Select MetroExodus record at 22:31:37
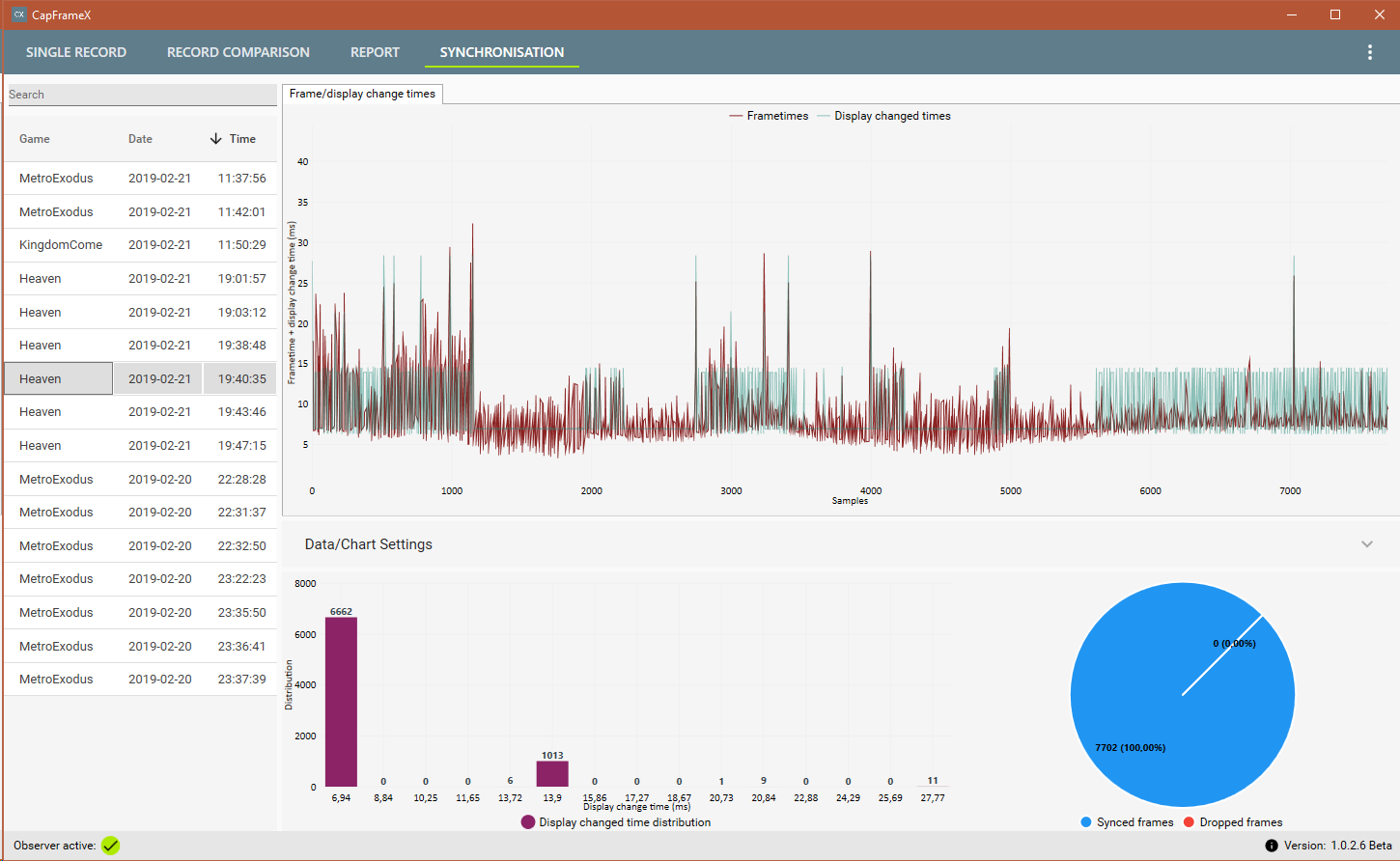The width and height of the screenshot is (1400, 861). click(141, 513)
